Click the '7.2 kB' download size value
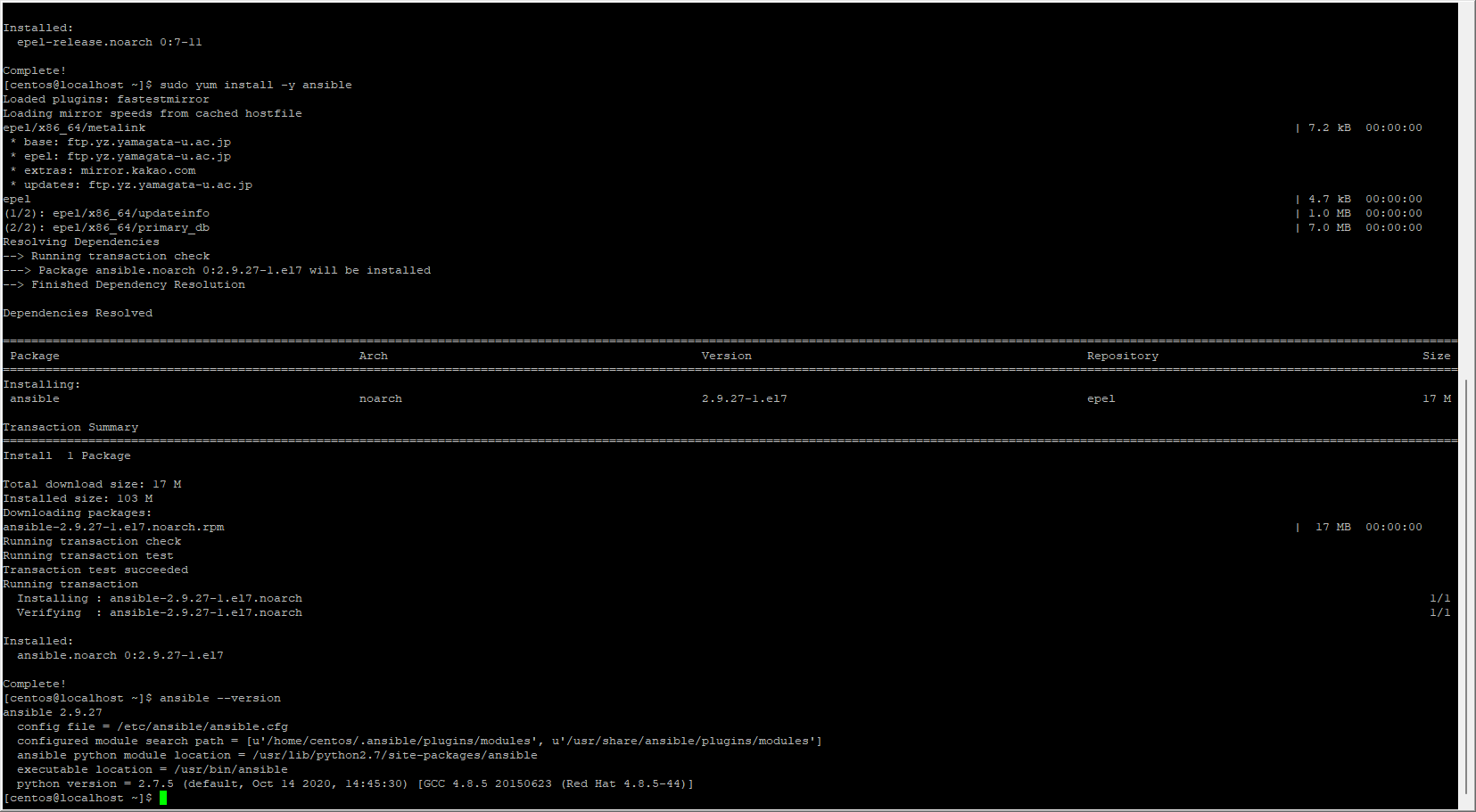This screenshot has width=1476, height=812. click(1330, 127)
